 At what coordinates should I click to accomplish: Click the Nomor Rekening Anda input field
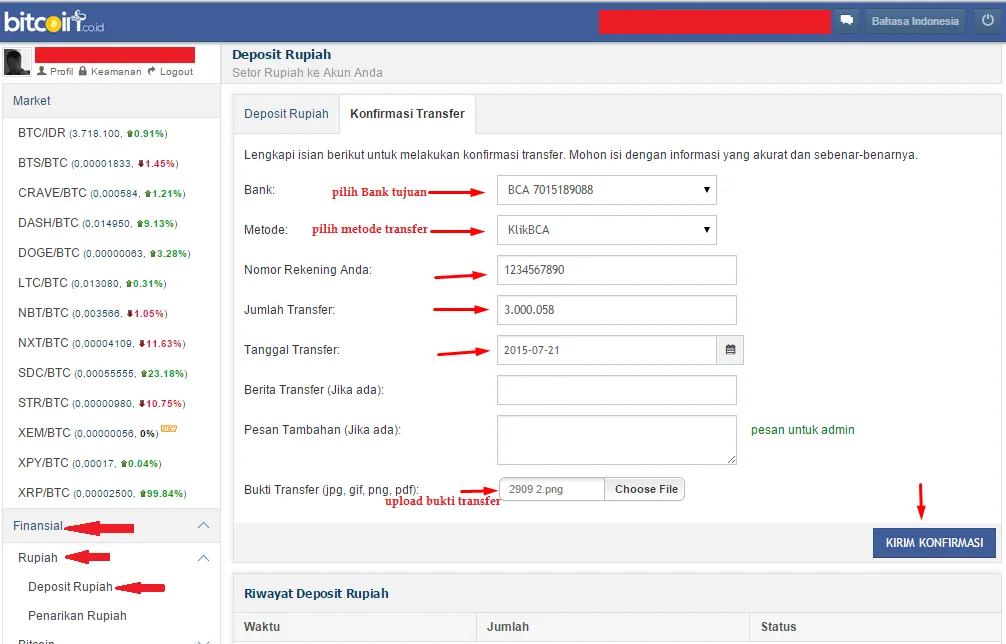pyautogui.click(x=617, y=270)
